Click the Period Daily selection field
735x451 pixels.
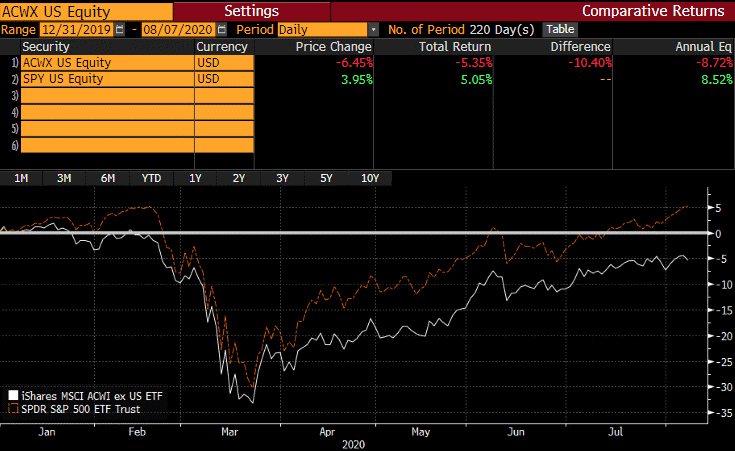[322, 30]
